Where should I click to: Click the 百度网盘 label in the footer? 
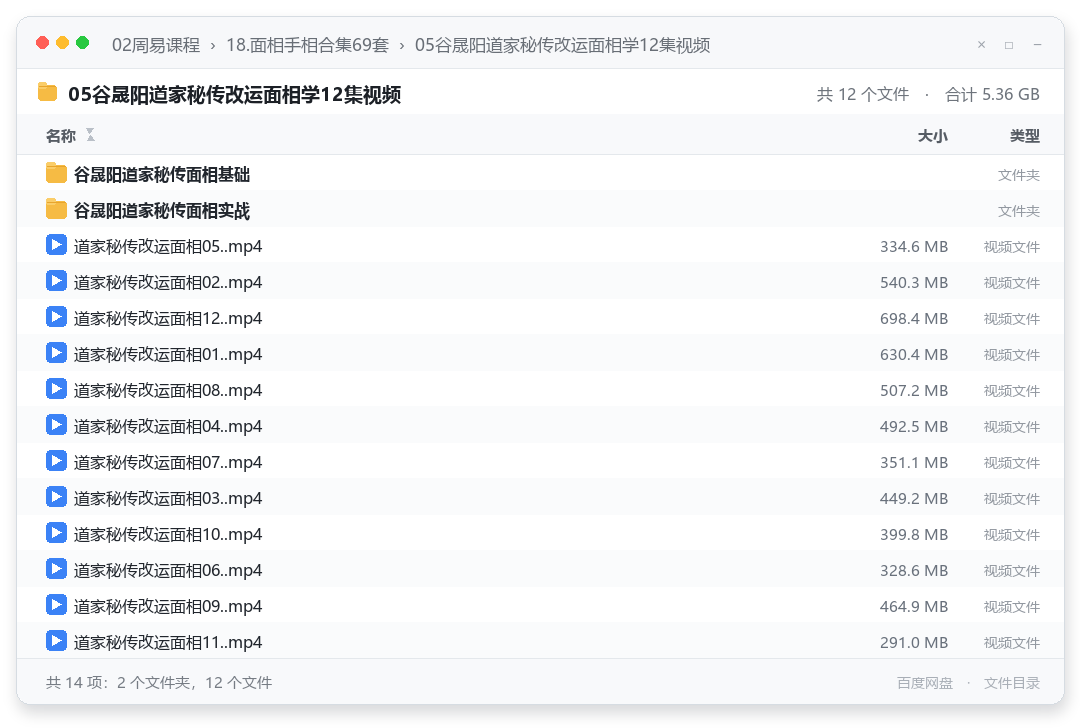pyautogui.click(x=924, y=683)
